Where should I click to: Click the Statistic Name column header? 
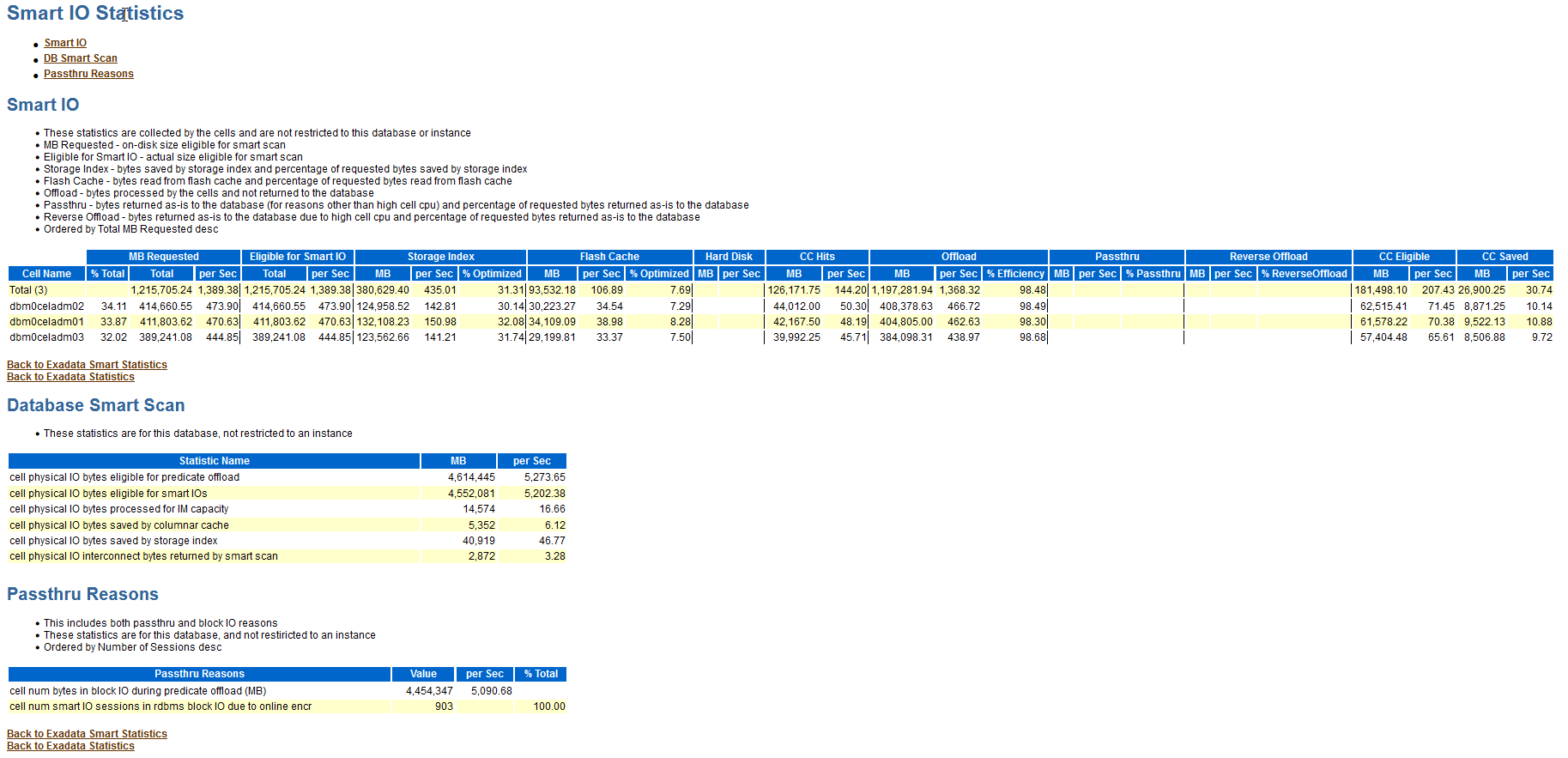point(215,461)
